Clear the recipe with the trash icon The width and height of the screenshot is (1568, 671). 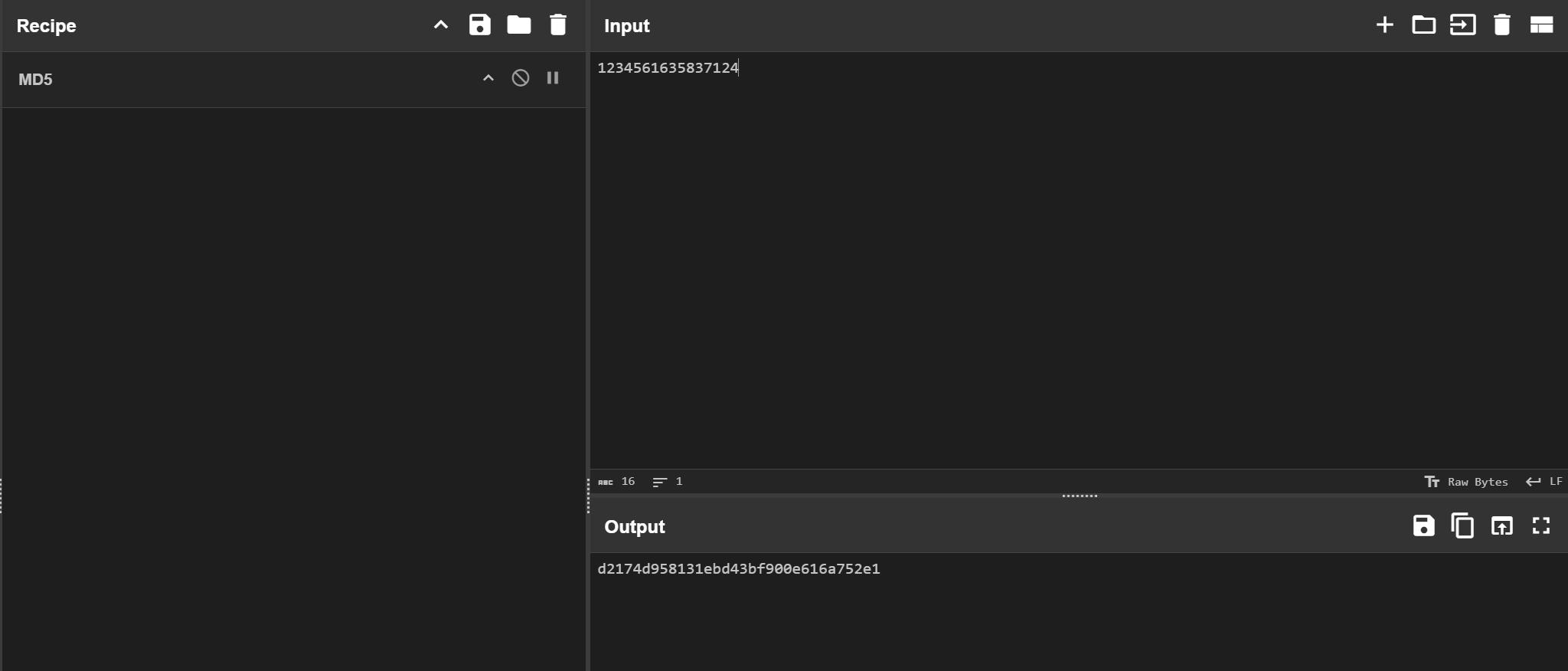click(x=558, y=25)
